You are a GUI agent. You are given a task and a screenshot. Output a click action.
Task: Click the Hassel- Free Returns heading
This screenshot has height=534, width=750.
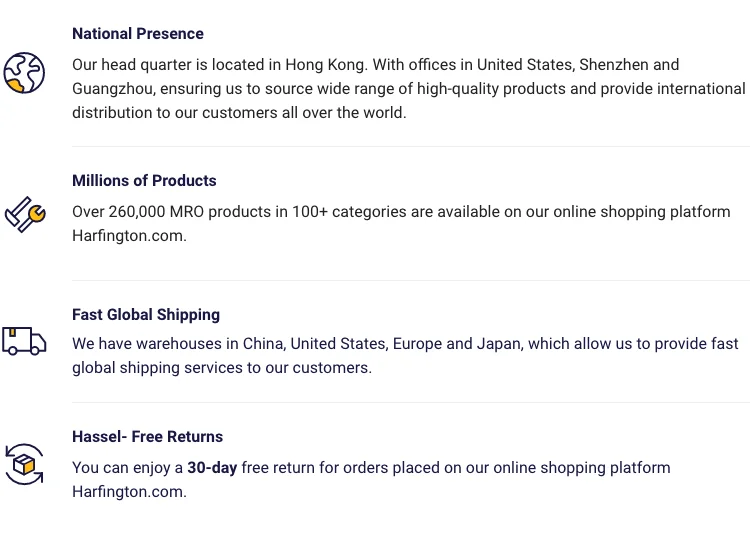tap(147, 437)
